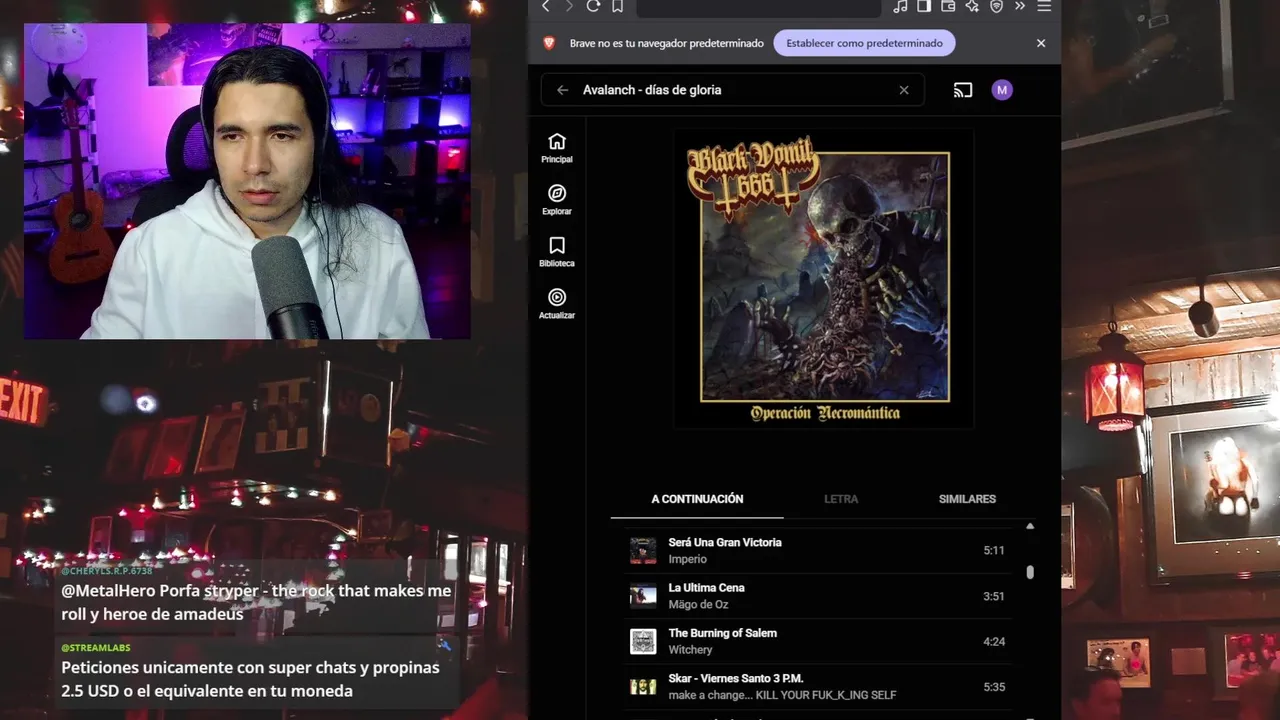This screenshot has width=1280, height=720.
Task: Click the CHERYLS.R.P.6738 chat username
Action: coord(107,571)
